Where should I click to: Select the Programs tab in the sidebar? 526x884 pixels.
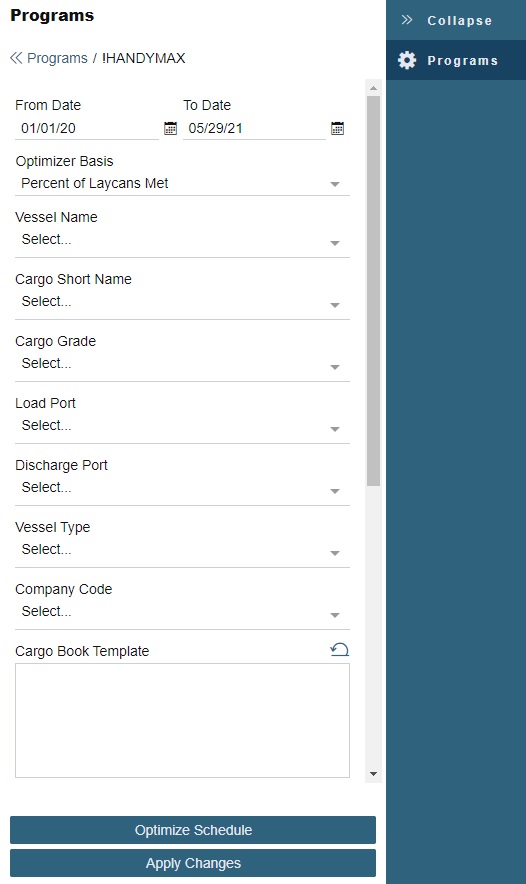pos(456,60)
